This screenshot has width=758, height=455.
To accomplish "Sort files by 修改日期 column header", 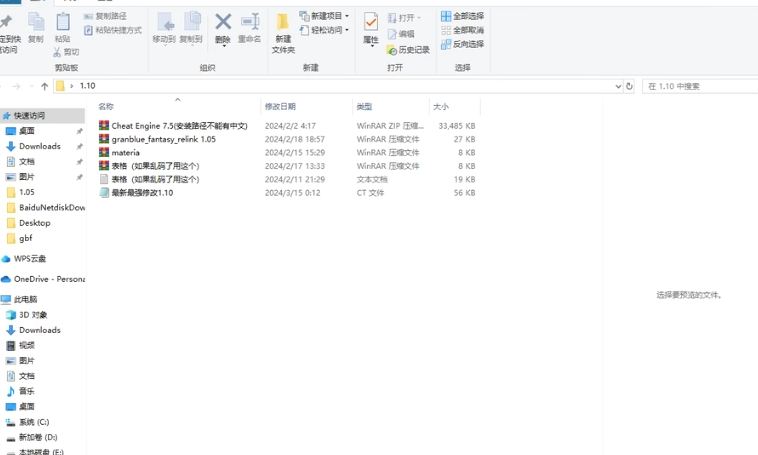I will click(280, 106).
